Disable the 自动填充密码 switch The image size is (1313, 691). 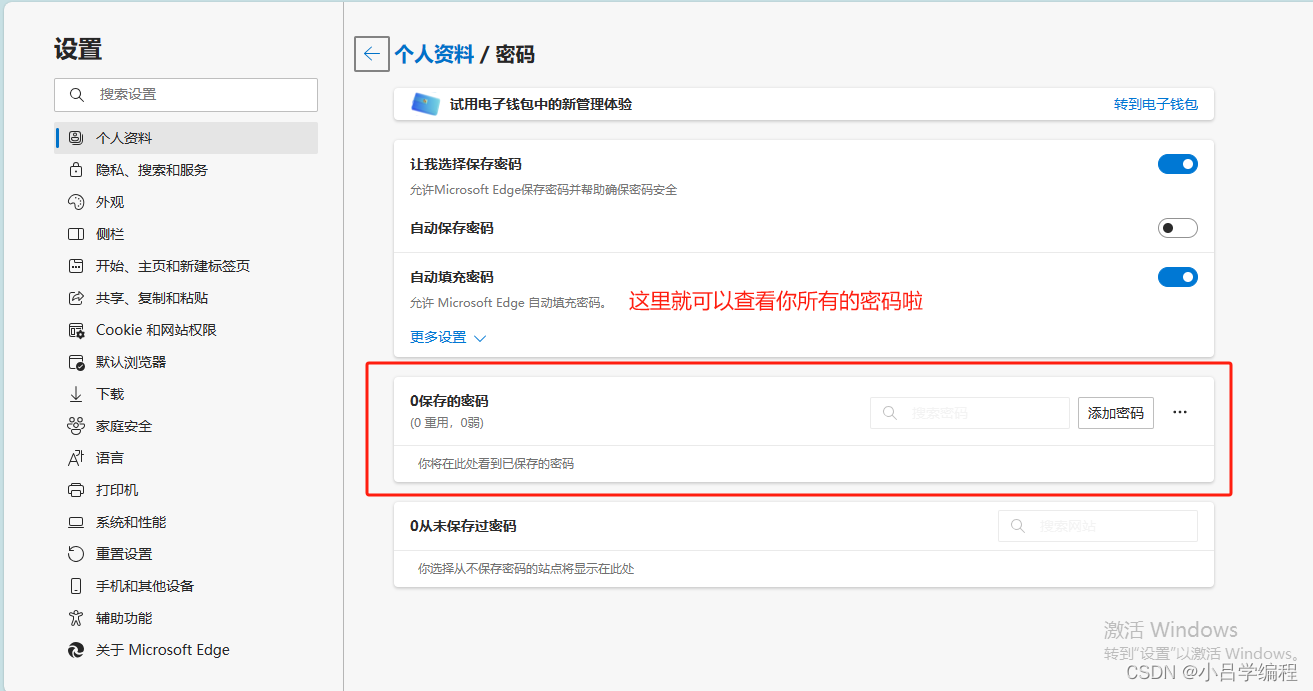coord(1178,277)
